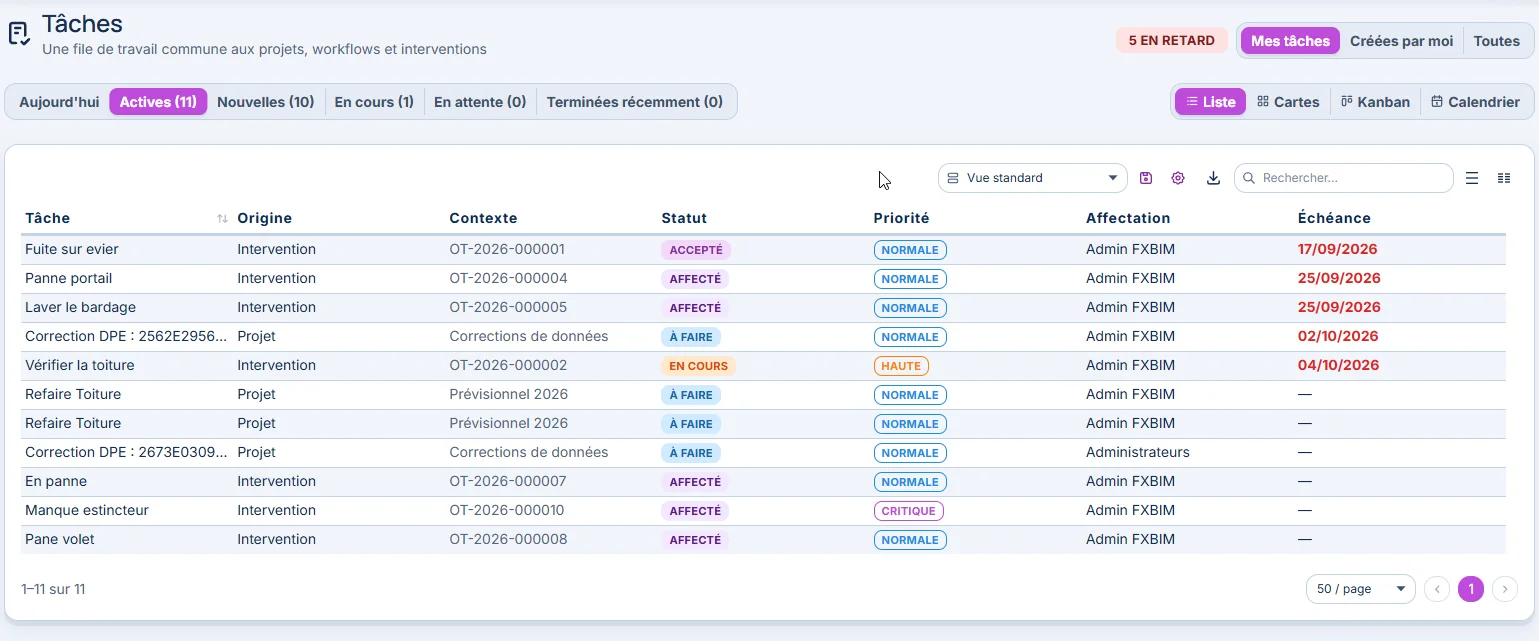Click context OT-2026-000001
This screenshot has width=1539, height=641.
coord(508,249)
